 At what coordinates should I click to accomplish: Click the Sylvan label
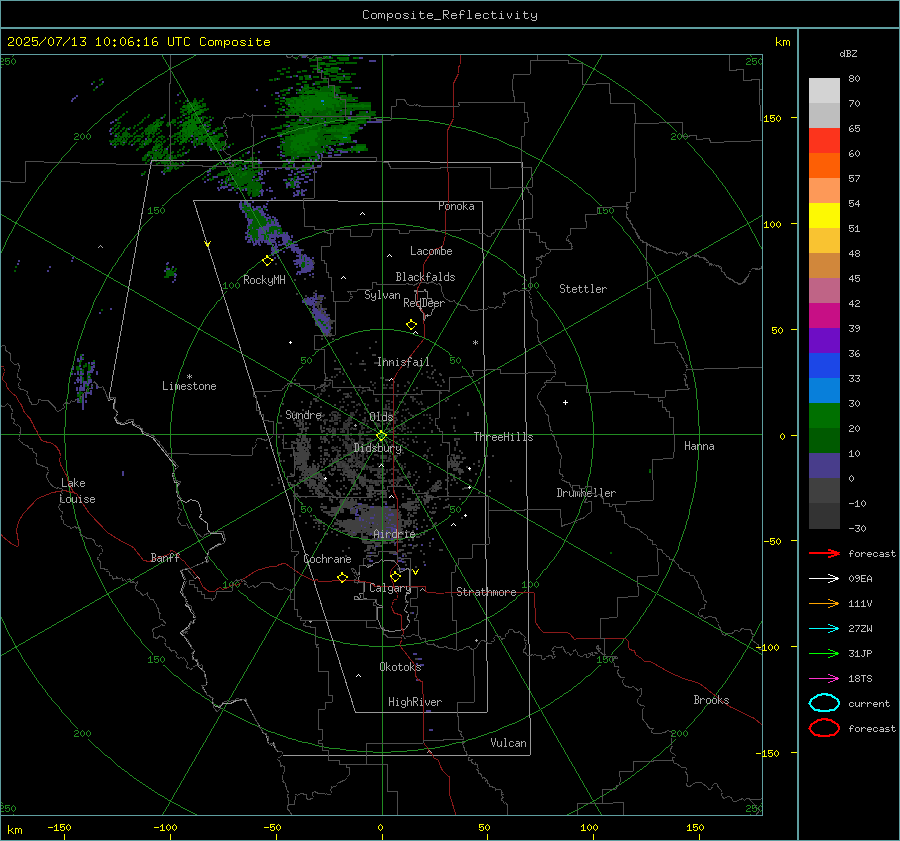coord(382,295)
